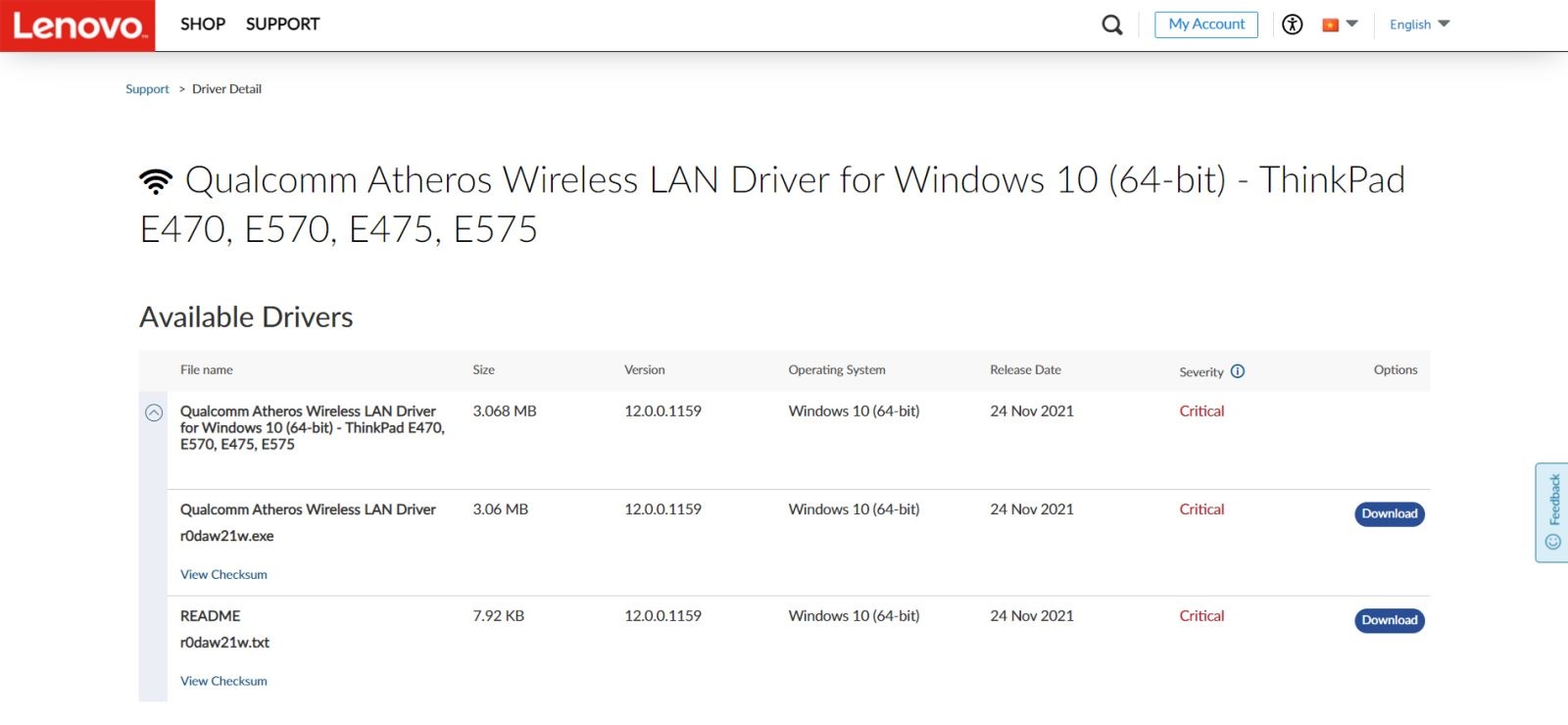
Task: Click the Severity column header text
Action: pyautogui.click(x=1201, y=372)
